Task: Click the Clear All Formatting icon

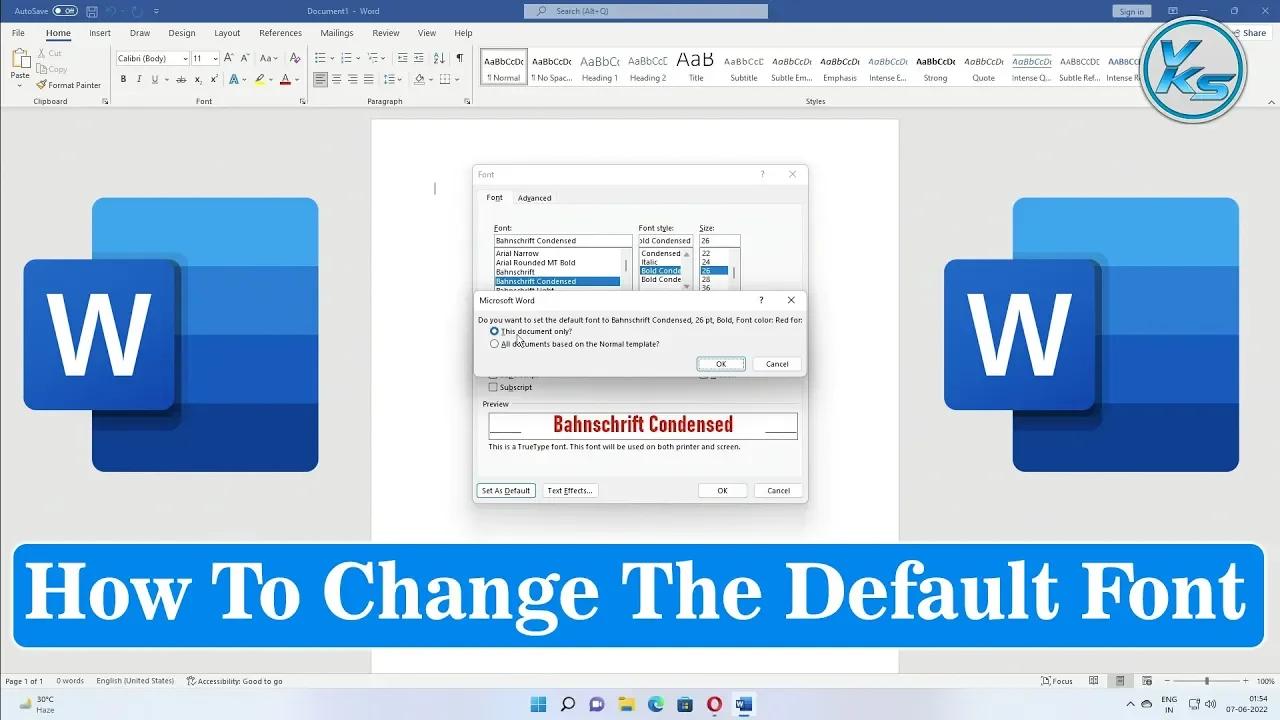Action: 294,58
